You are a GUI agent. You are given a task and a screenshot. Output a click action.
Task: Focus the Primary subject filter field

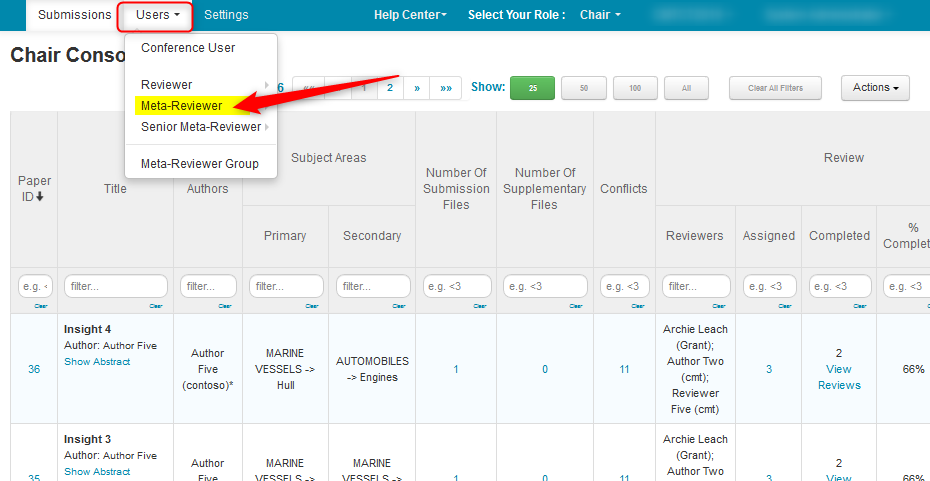(286, 286)
